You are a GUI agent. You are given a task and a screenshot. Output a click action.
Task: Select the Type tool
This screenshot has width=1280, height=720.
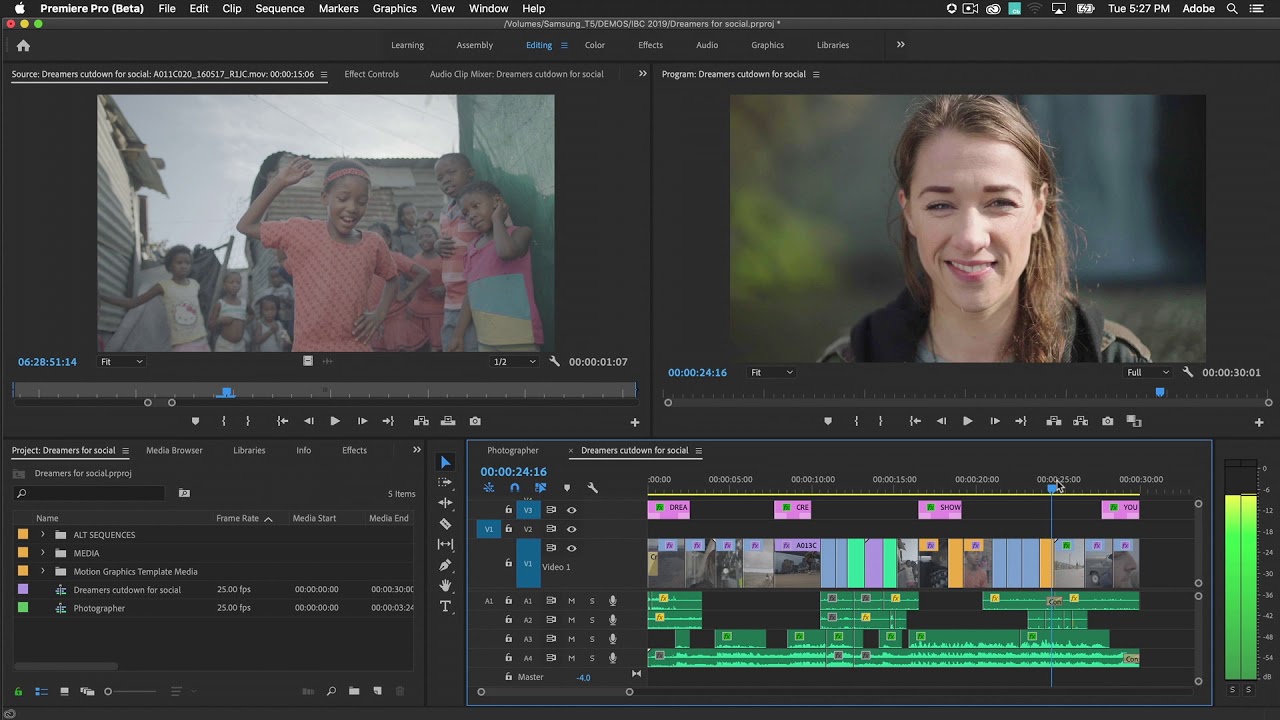tap(445, 605)
